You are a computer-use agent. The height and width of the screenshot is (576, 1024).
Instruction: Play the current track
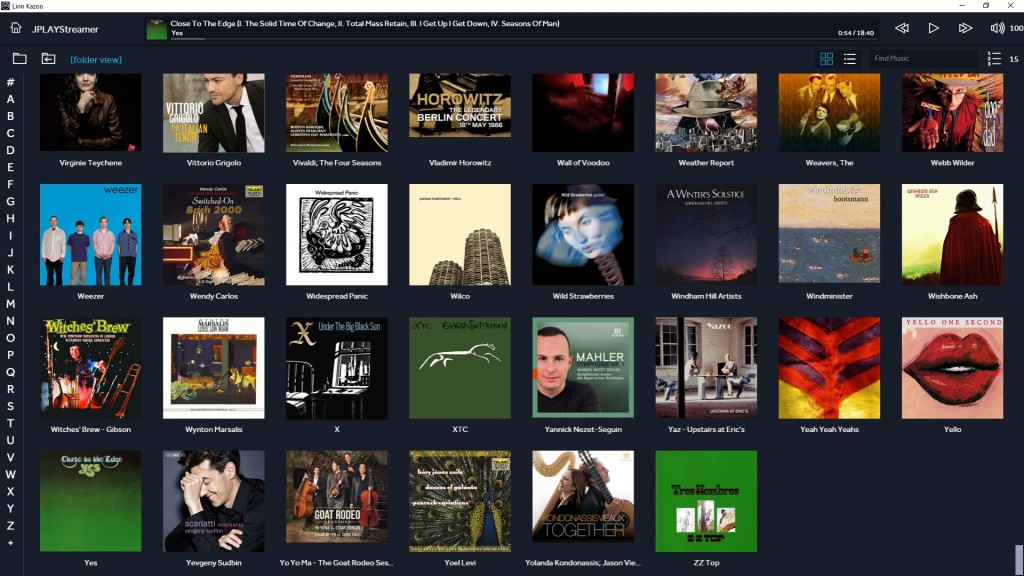tap(933, 28)
